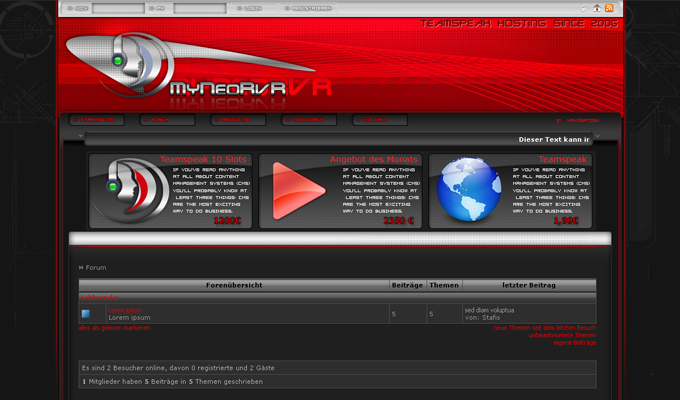The image size is (680, 400).
Task: Open 'eigene Beiträge' link
Action: [x=574, y=343]
